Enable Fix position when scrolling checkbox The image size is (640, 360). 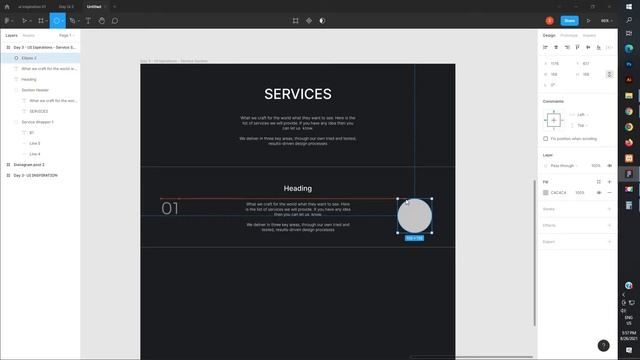(x=546, y=139)
